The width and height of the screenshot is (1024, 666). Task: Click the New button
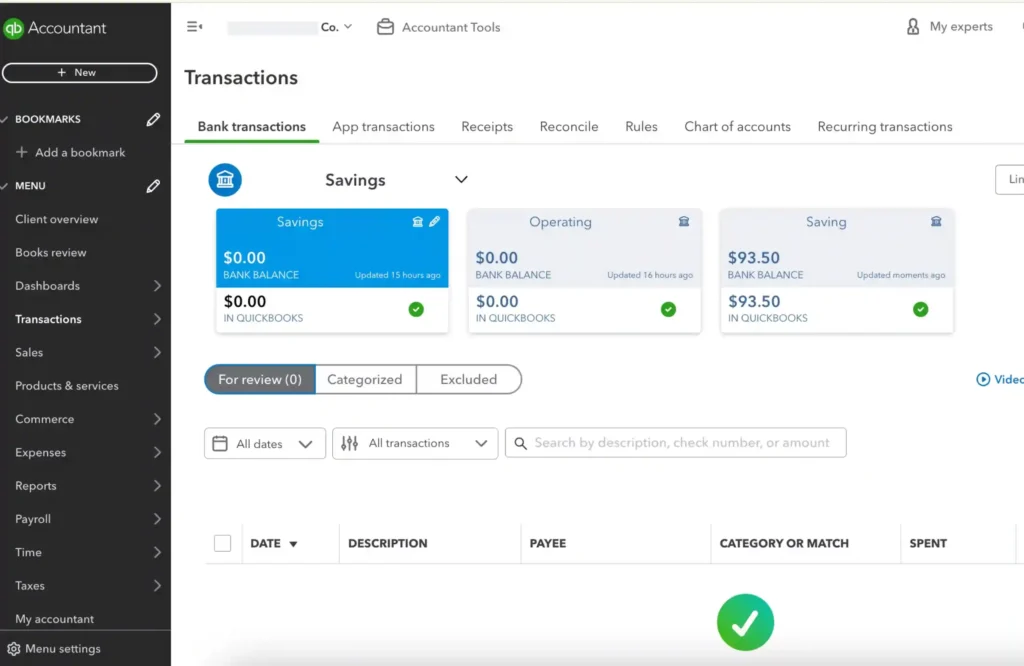point(79,72)
